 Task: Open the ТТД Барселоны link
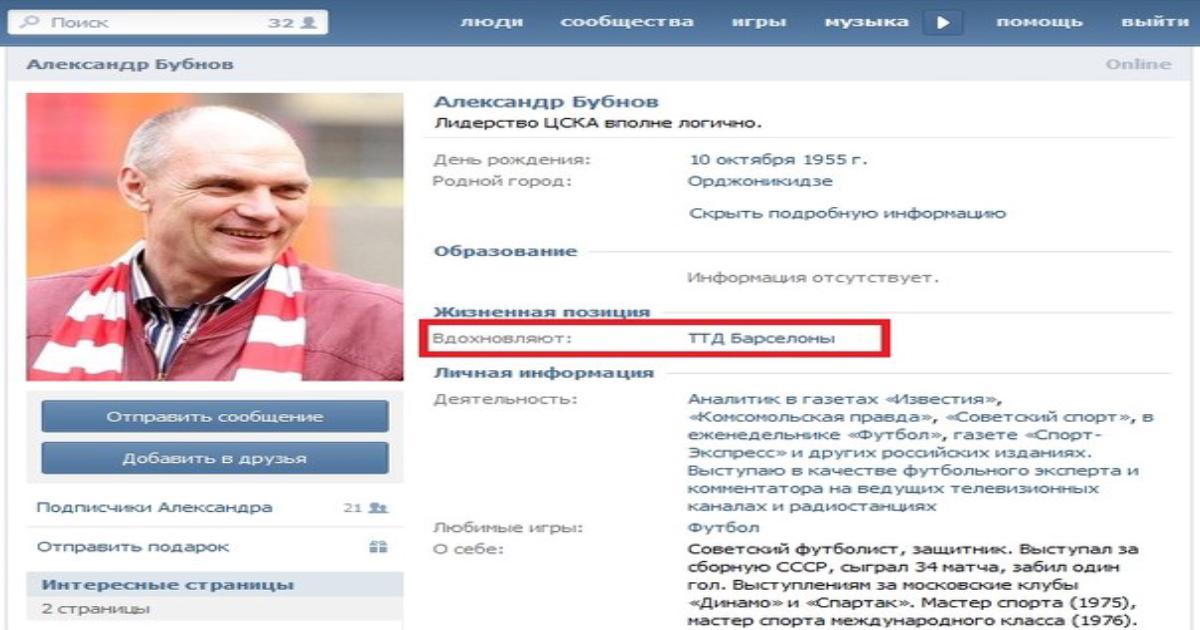tap(761, 339)
